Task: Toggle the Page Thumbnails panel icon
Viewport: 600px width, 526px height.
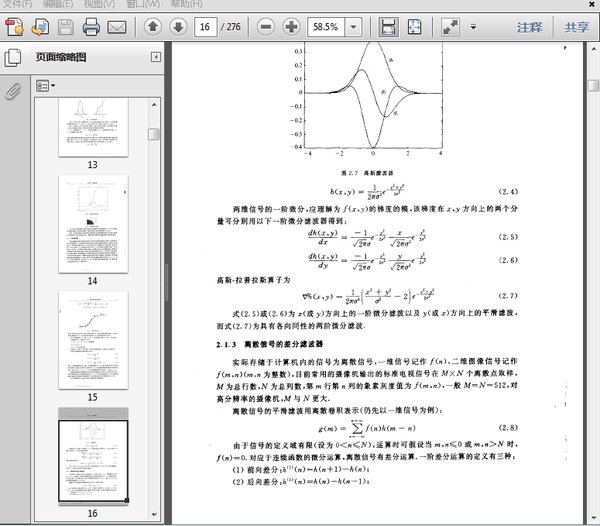Action: (x=14, y=58)
